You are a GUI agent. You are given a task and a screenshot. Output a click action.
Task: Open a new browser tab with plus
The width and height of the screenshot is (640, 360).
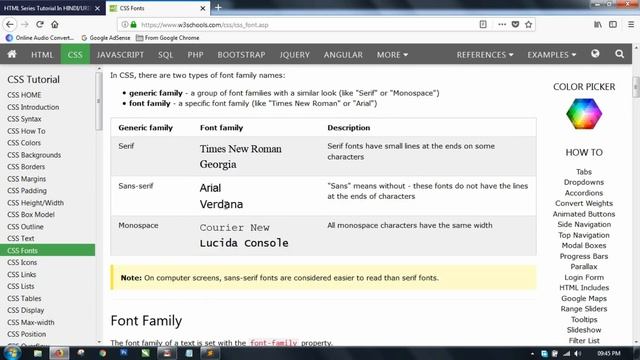pyautogui.click(x=218, y=8)
